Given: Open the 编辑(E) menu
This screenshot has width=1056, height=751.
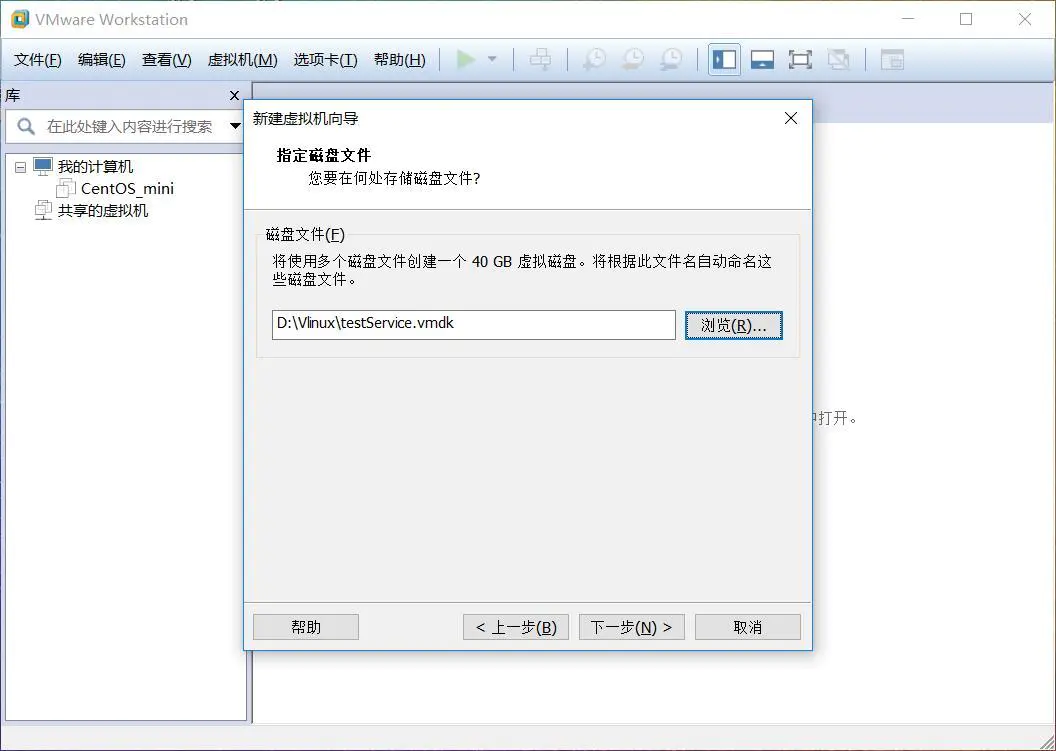Looking at the screenshot, I should [102, 60].
